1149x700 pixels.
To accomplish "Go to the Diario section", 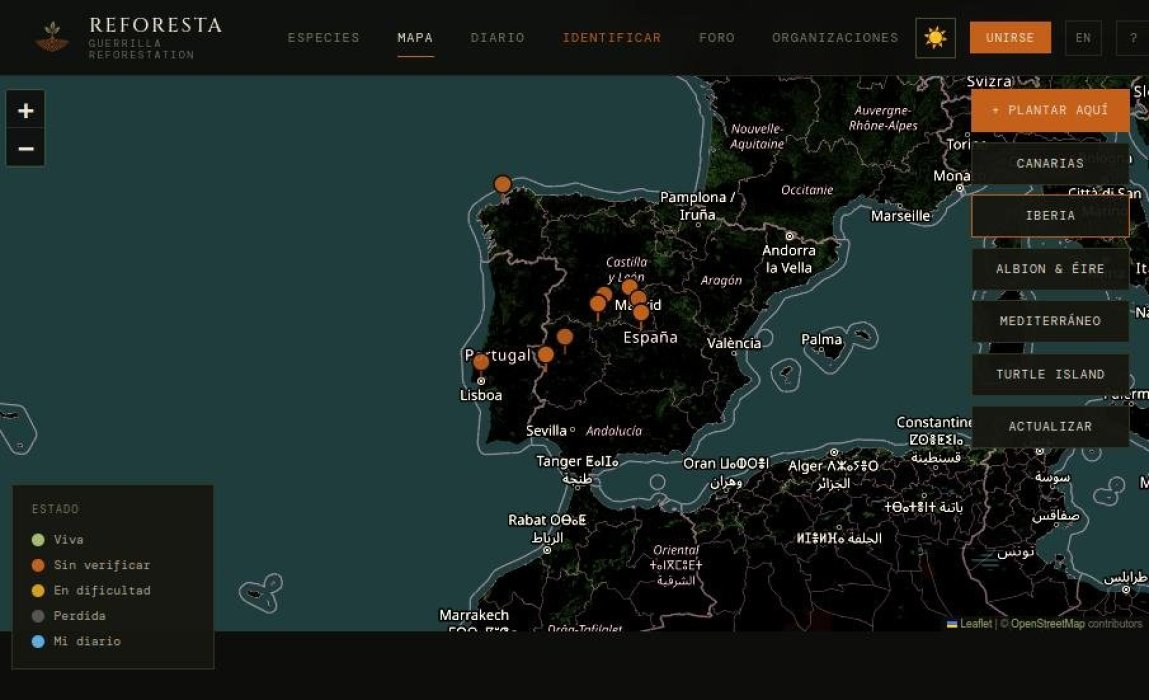I will click(x=498, y=37).
